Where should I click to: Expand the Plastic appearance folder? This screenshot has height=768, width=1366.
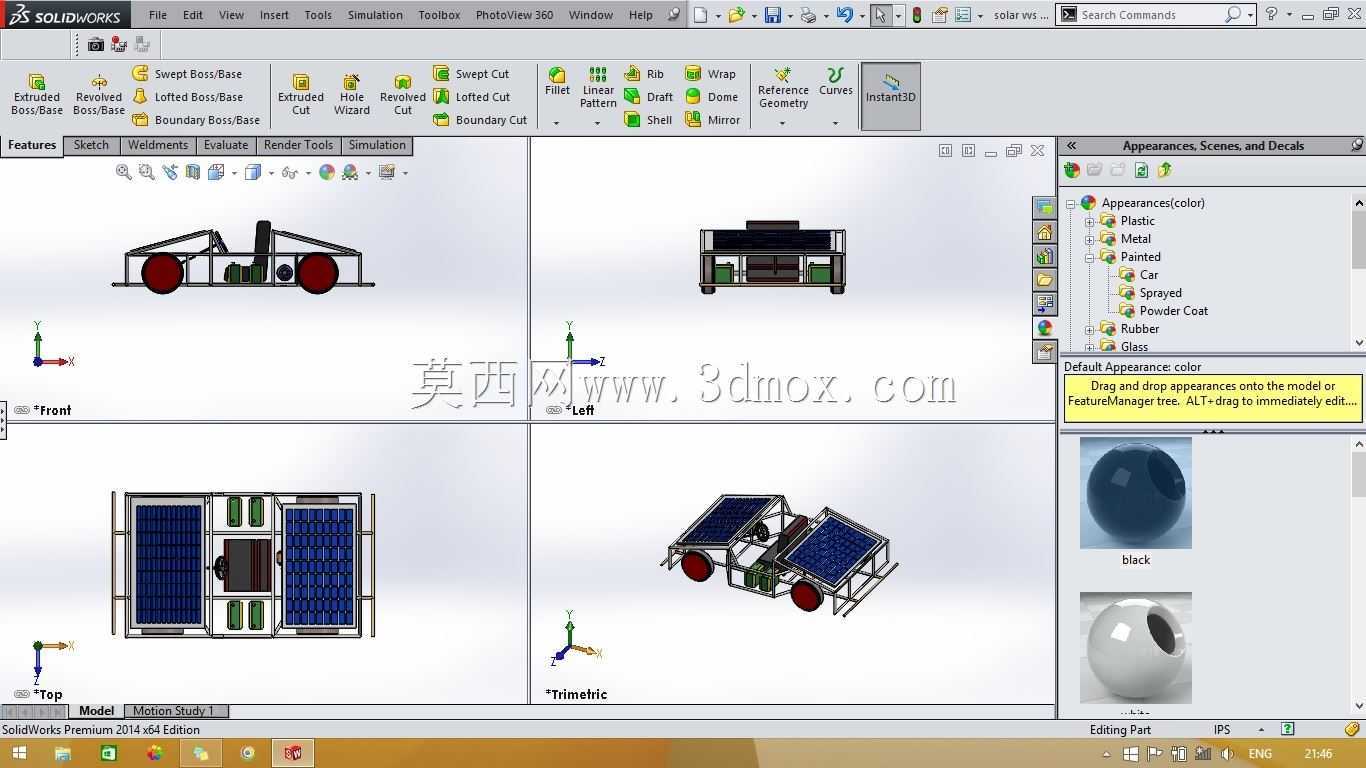click(1089, 221)
